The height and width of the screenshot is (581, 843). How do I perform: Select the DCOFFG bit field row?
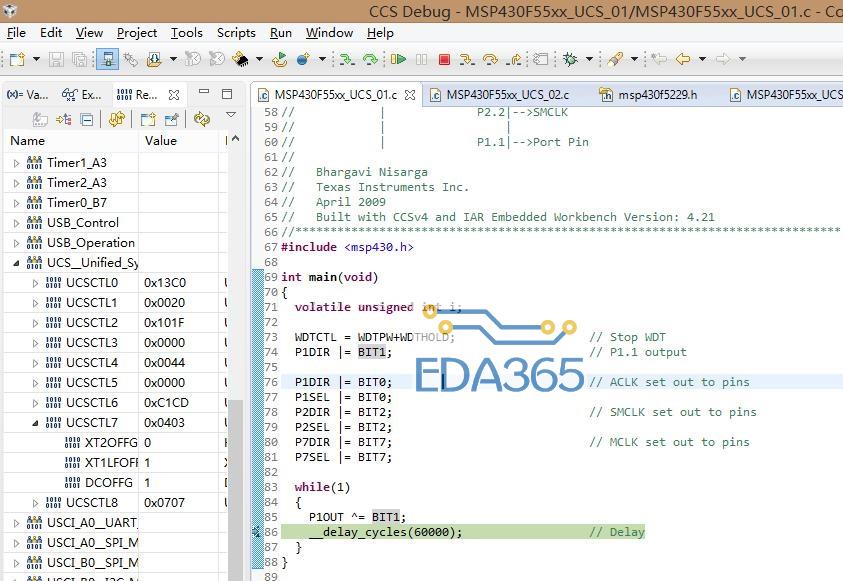(110, 482)
